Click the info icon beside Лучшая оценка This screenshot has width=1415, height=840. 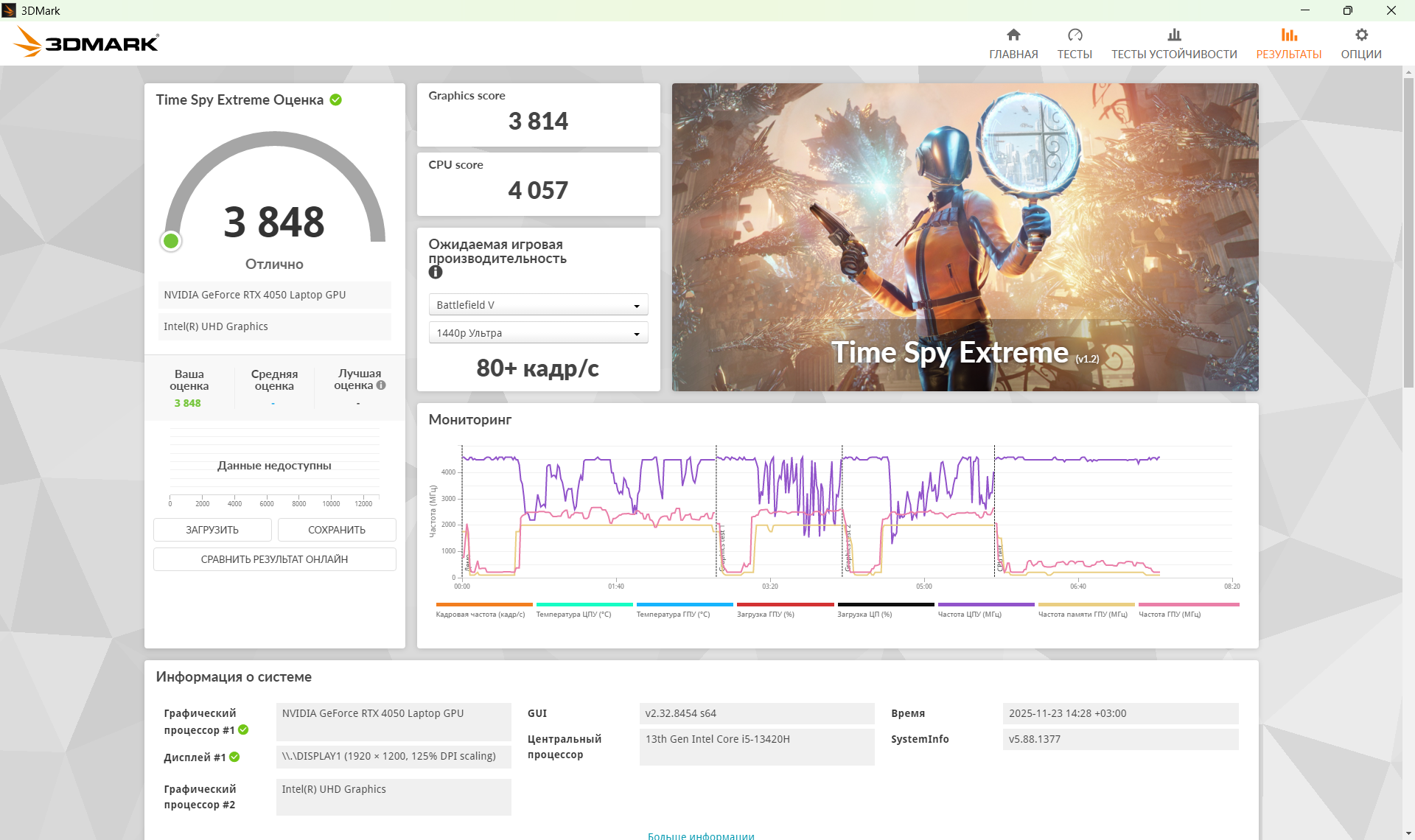pyautogui.click(x=381, y=385)
